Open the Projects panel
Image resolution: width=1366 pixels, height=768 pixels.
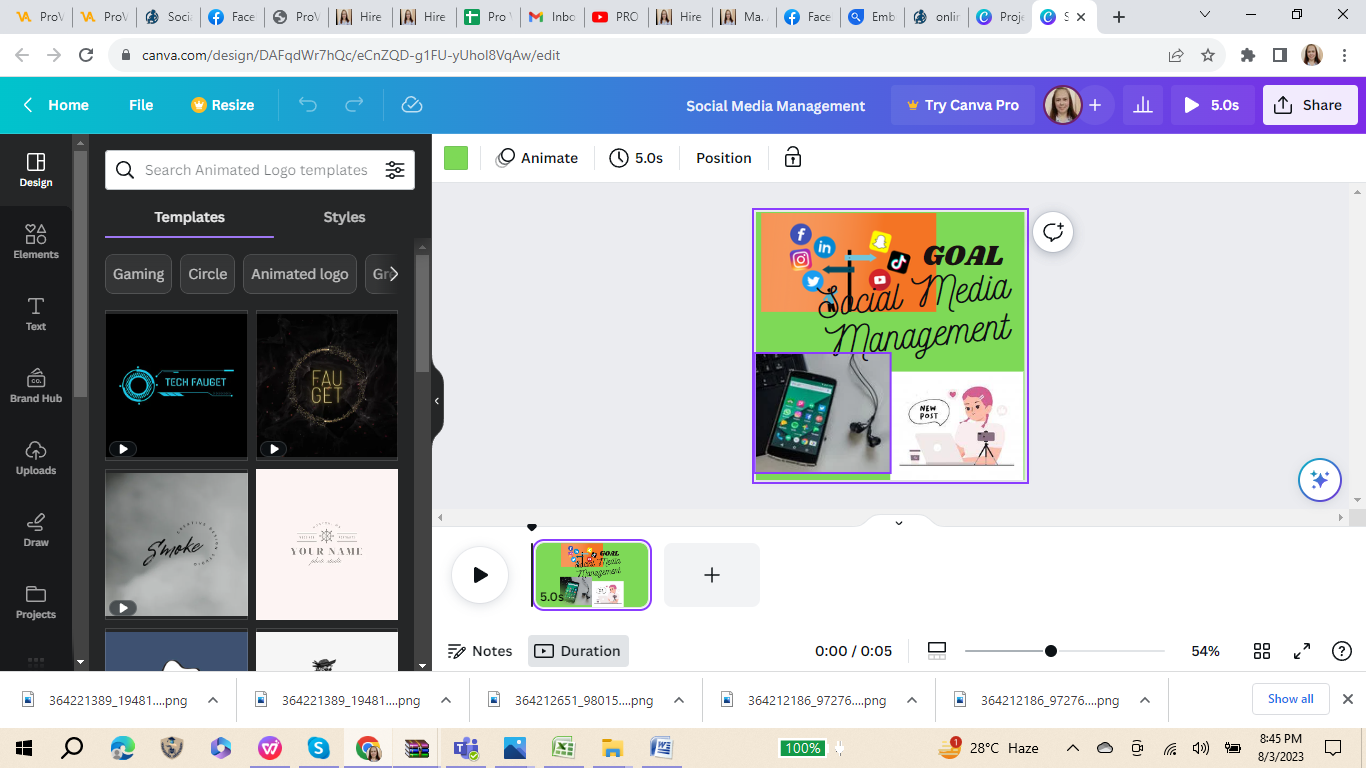coord(36,602)
